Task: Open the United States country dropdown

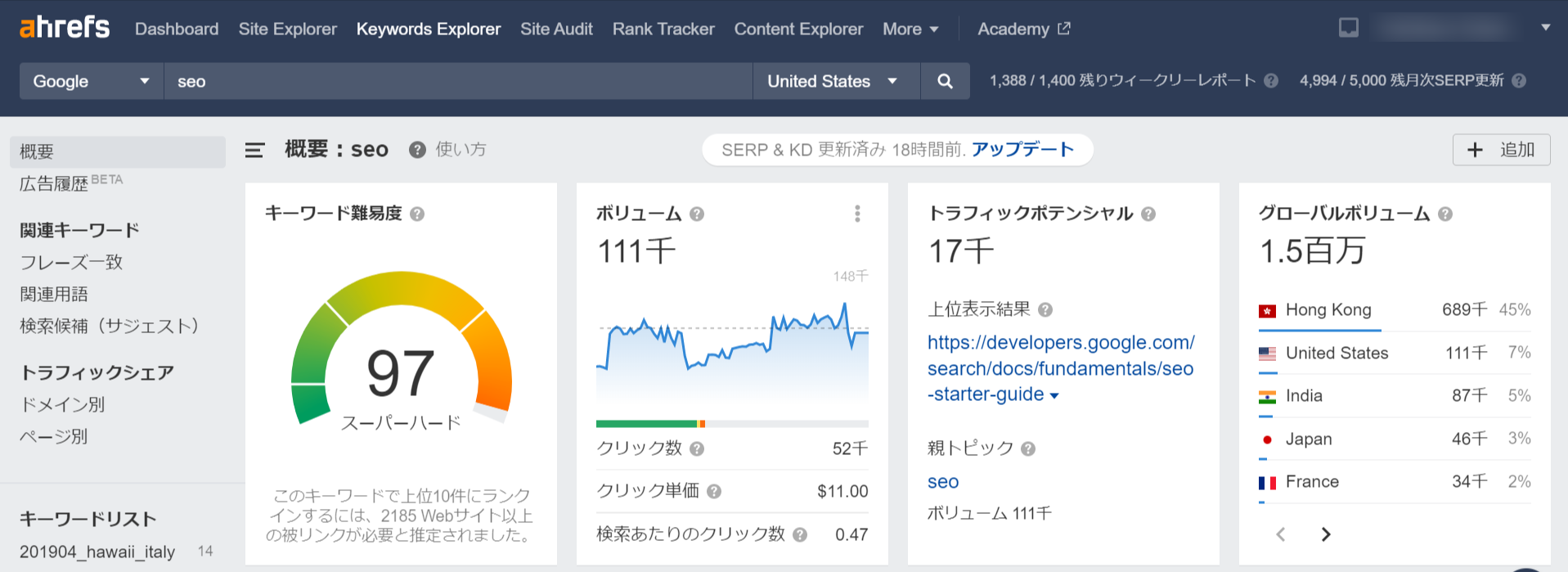Action: click(x=835, y=81)
